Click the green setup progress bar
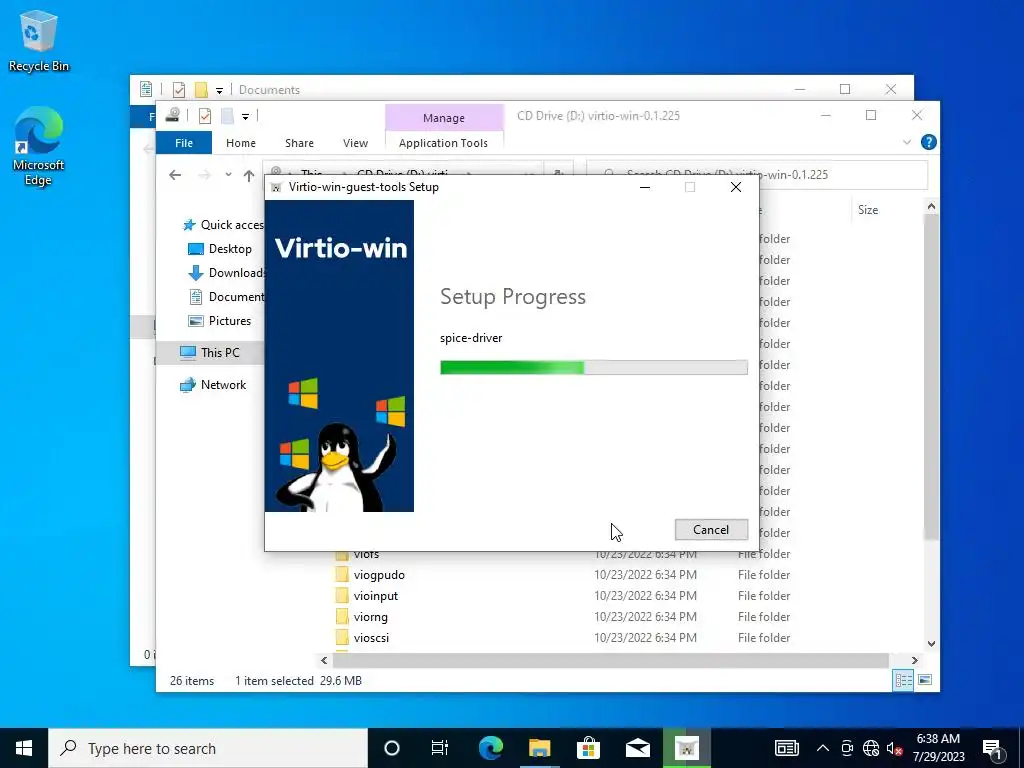1024x768 pixels. [x=594, y=367]
